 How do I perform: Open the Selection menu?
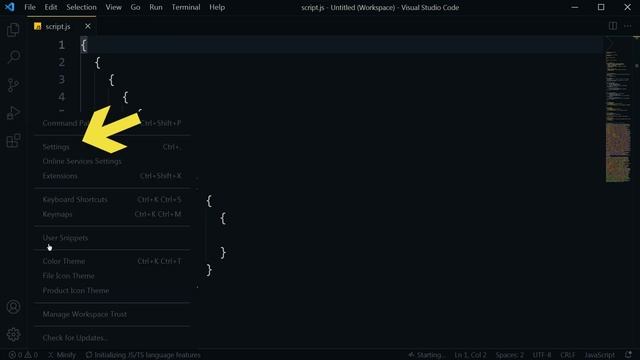coord(81,7)
